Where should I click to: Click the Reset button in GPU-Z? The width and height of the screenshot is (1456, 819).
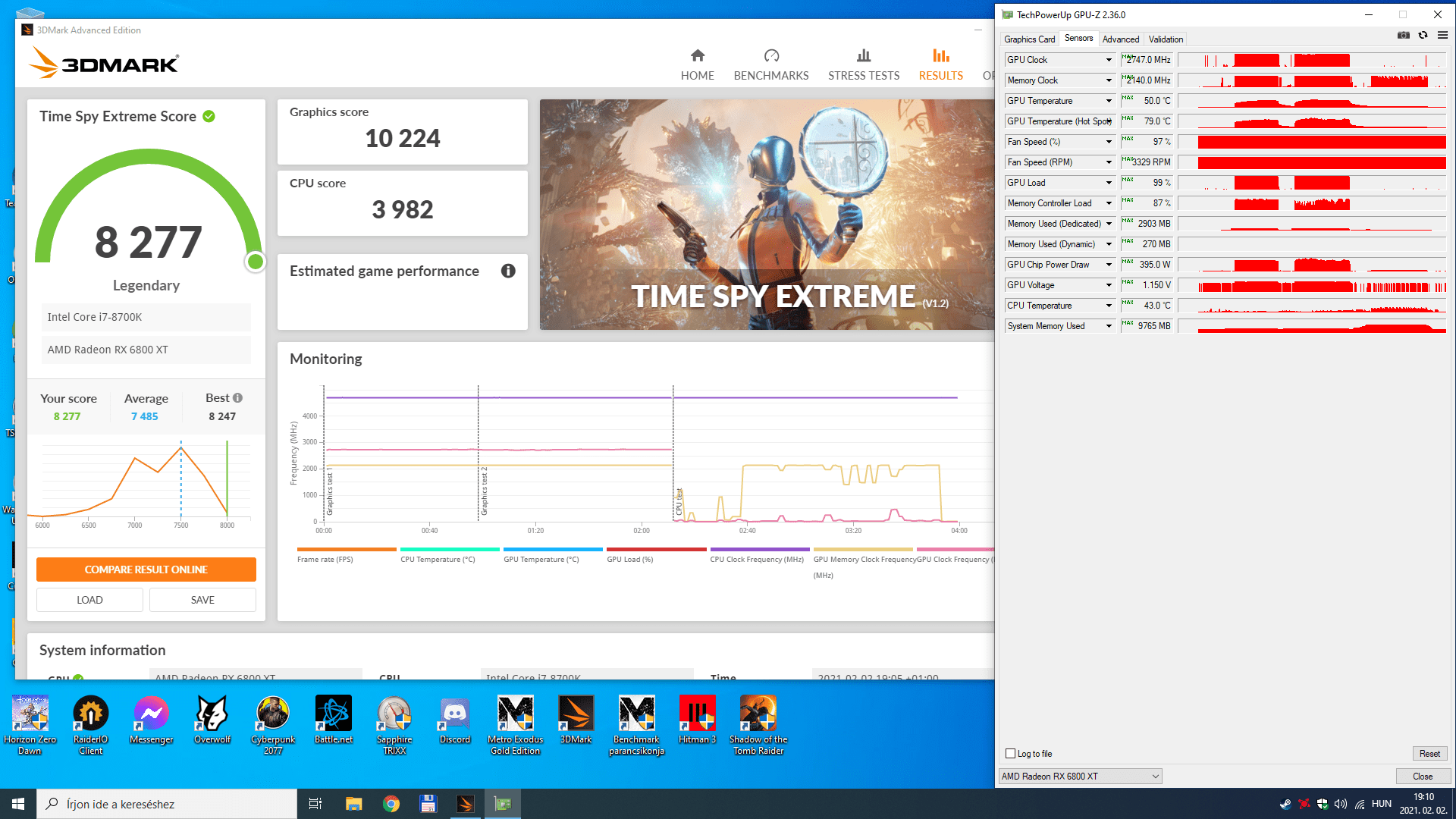coord(1429,754)
